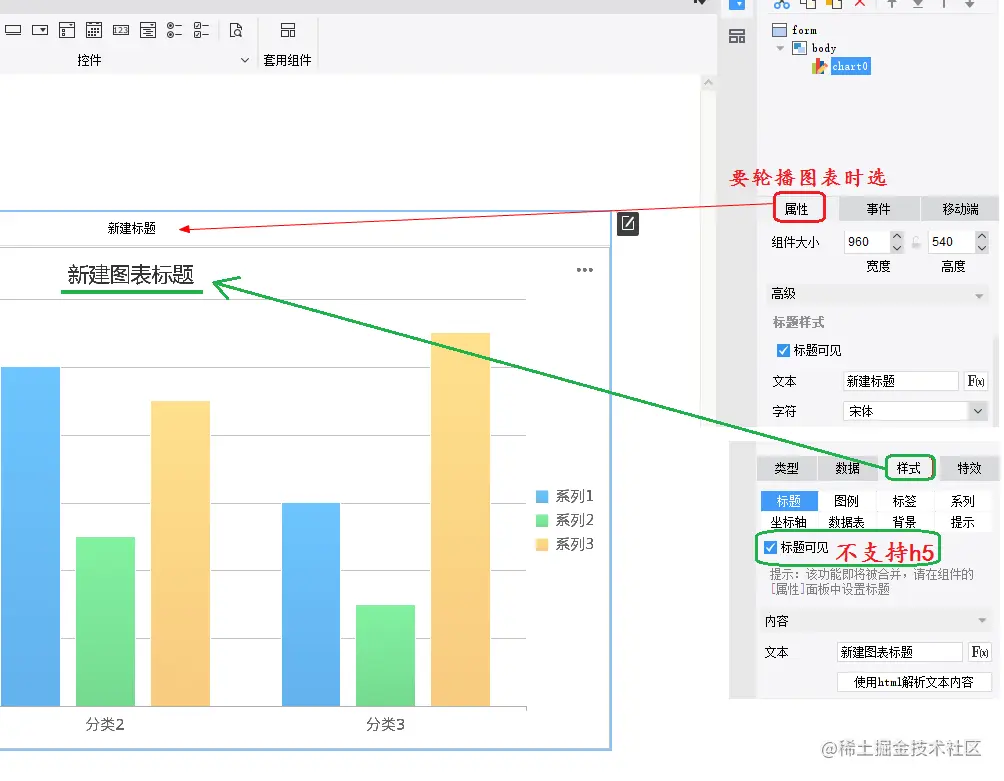The height and width of the screenshot is (781, 1004).
Task: Click the chart0 bar-chart icon in tree
Action: pos(820,66)
